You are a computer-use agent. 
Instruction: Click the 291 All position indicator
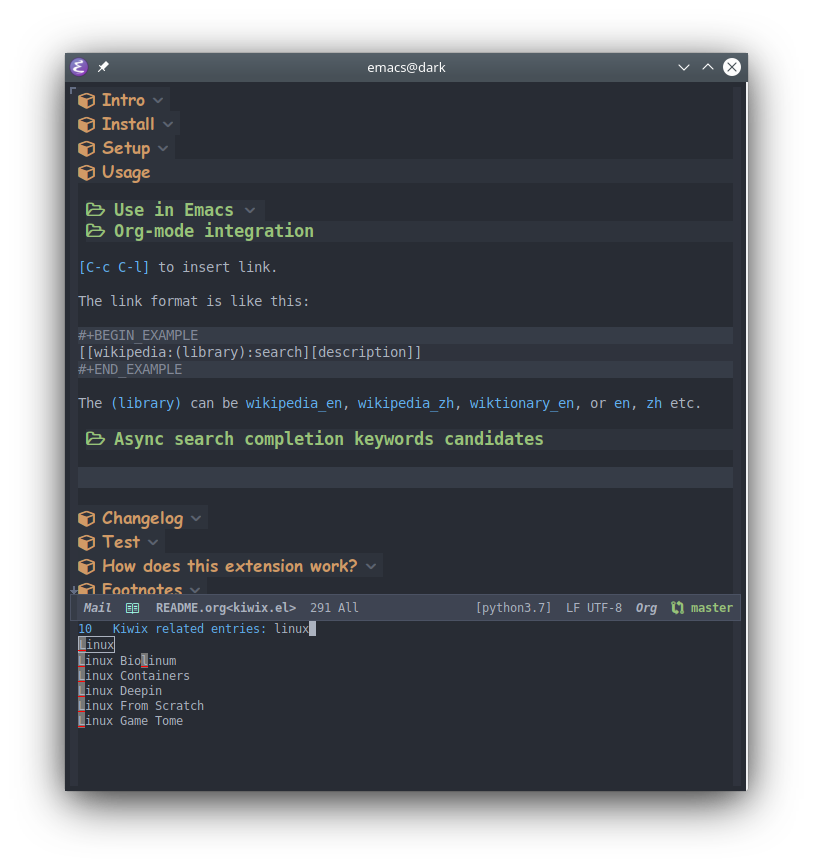[334, 608]
